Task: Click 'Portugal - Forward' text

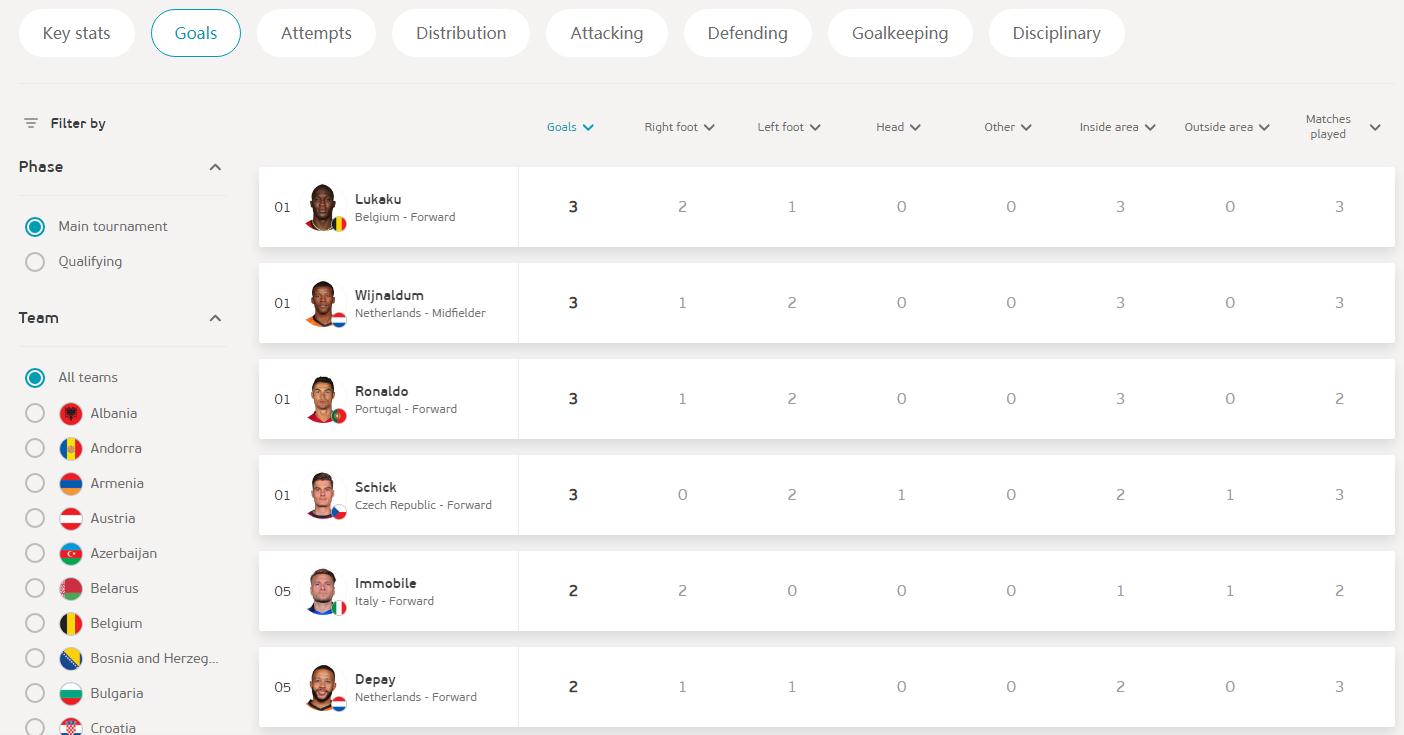Action: tap(406, 409)
